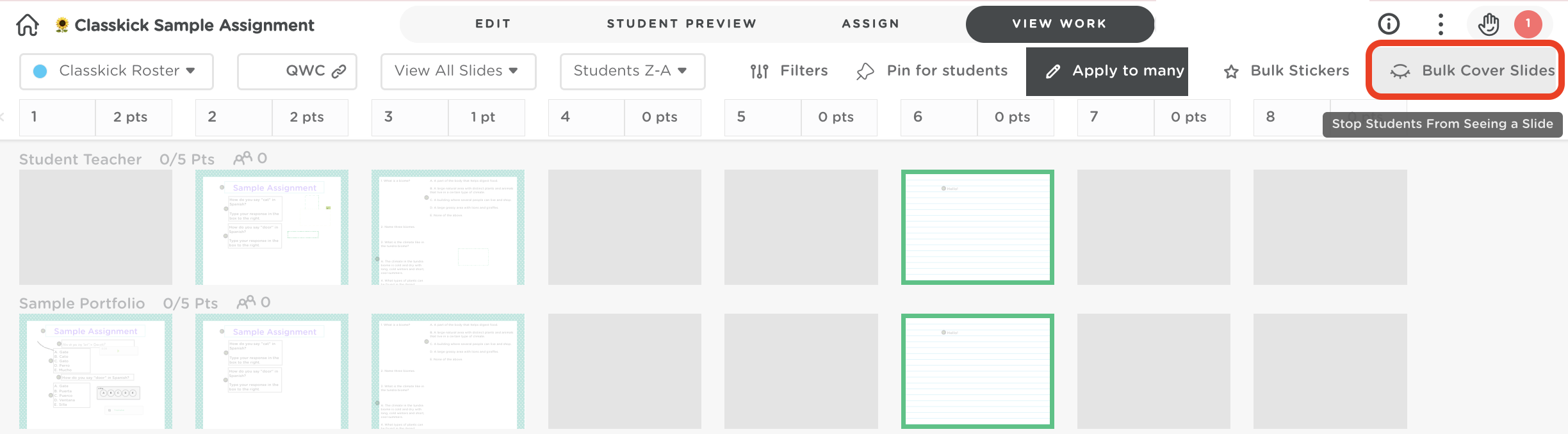Click the slide 3 column header
This screenshot has height=434, width=1568.
[x=410, y=117]
